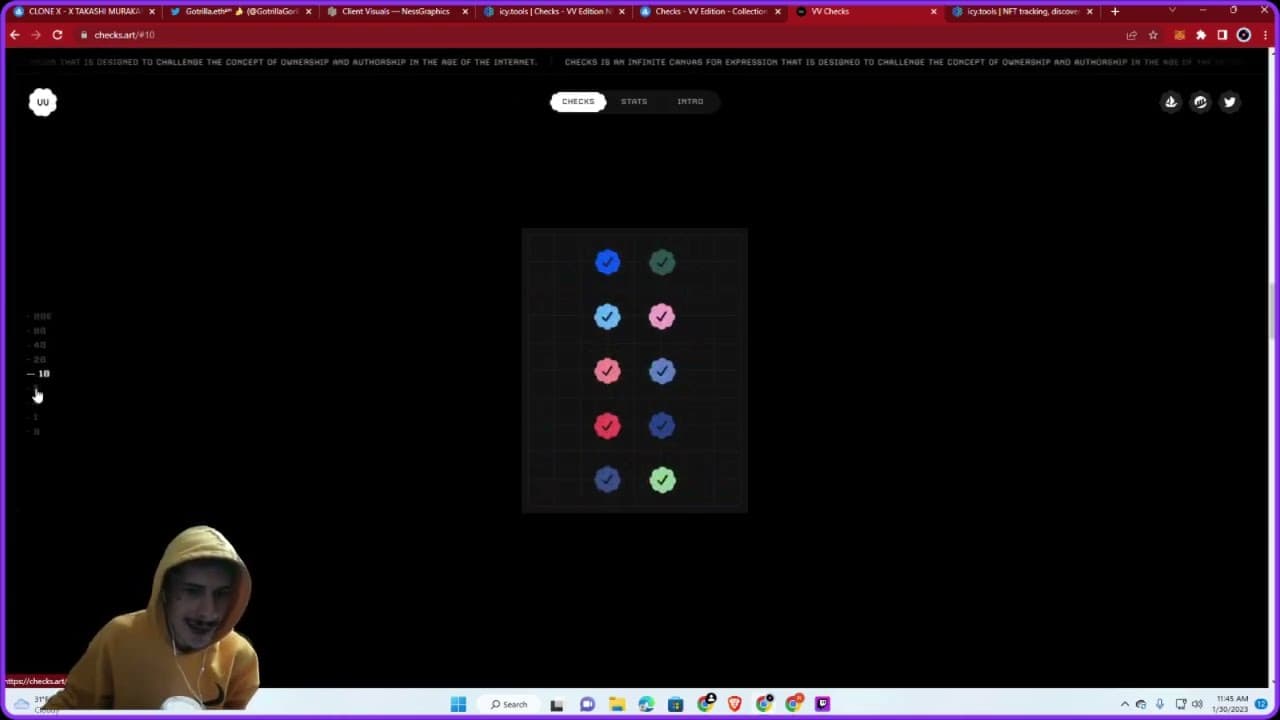The width and height of the screenshot is (1280, 720).
Task: Switch to the STATS tab
Action: pos(634,101)
